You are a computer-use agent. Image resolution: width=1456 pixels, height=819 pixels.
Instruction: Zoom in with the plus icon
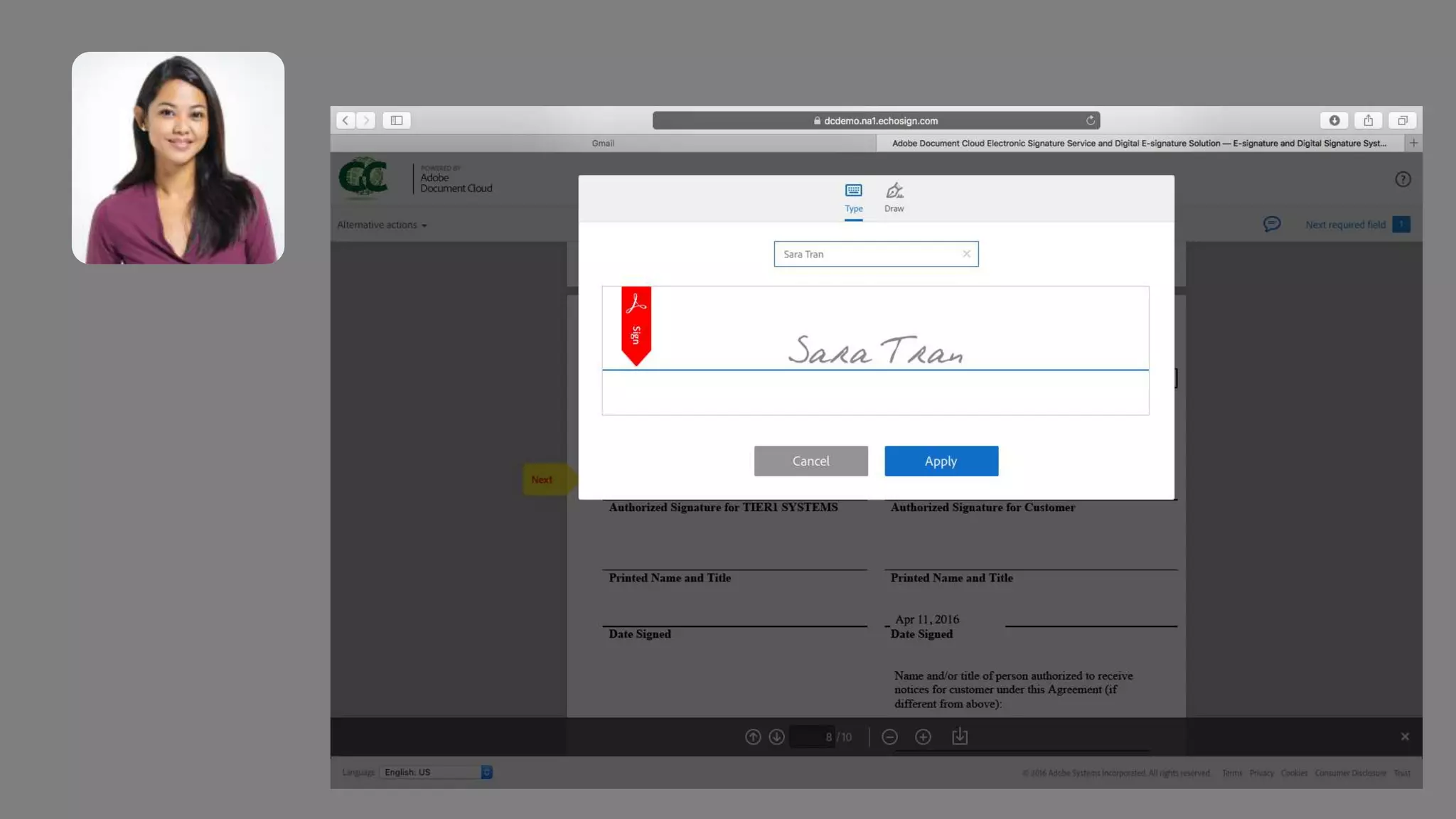923,737
